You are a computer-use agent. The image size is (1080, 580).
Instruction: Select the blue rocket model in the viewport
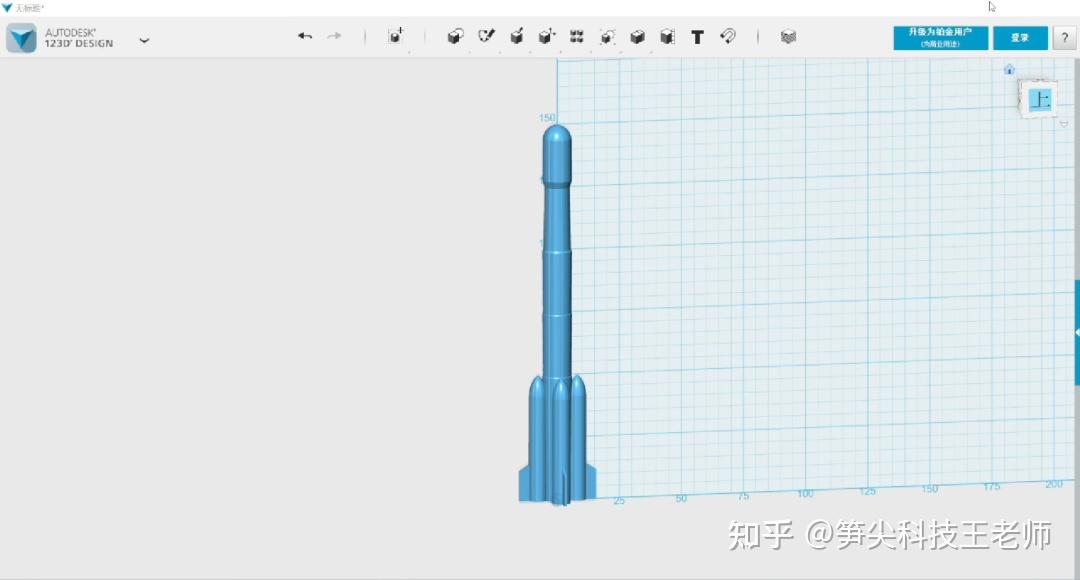pos(557,300)
